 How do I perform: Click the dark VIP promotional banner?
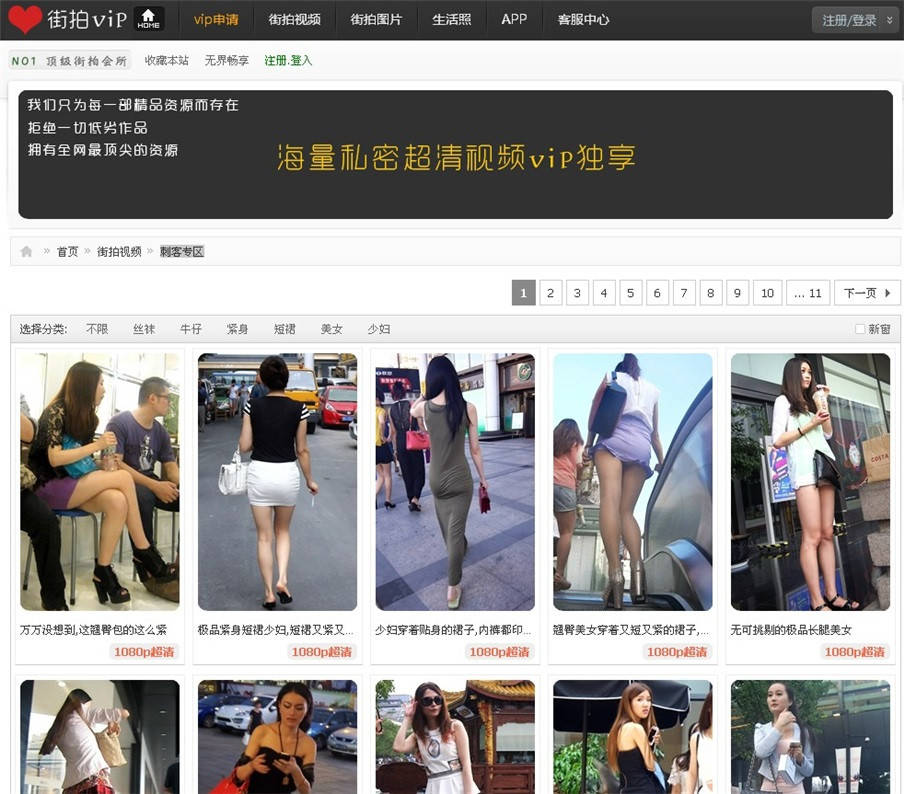[x=455, y=154]
